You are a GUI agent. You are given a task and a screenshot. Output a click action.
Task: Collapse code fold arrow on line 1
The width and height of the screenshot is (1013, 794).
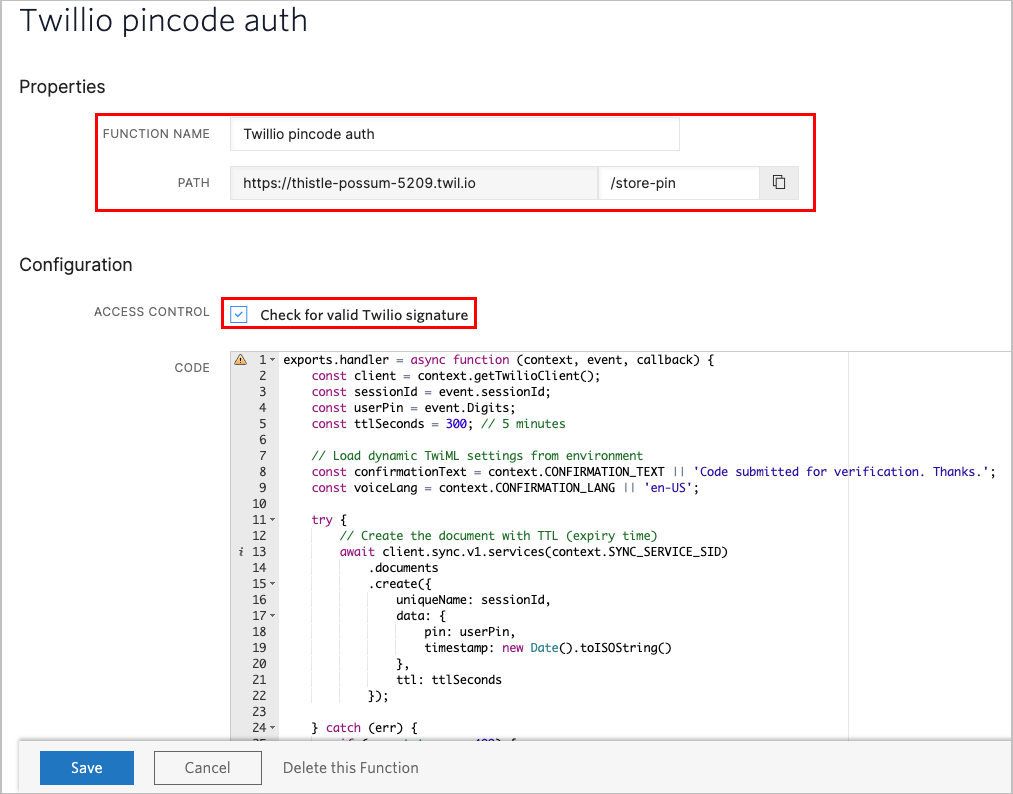[x=273, y=360]
